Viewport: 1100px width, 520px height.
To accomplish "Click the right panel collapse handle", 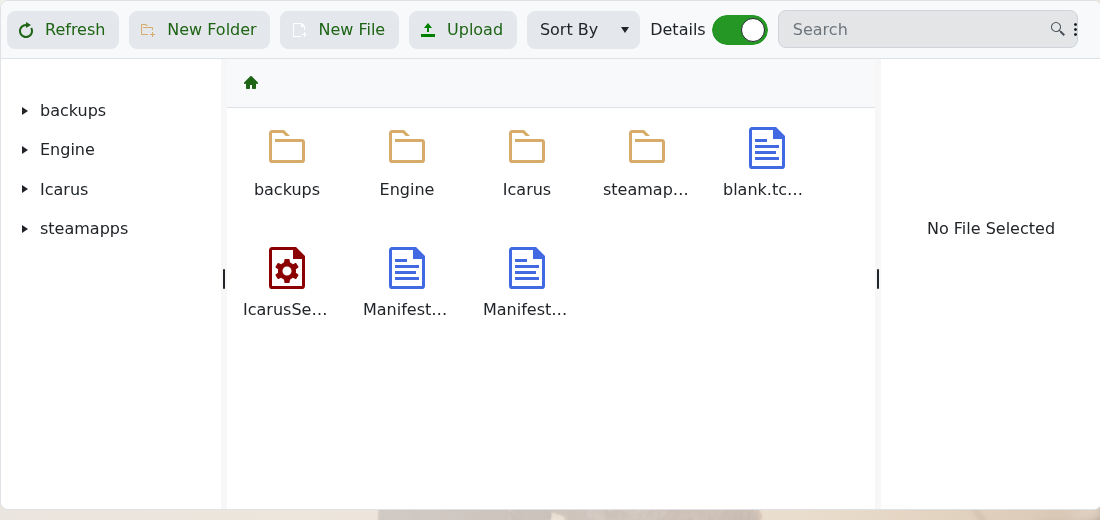I will [878, 279].
